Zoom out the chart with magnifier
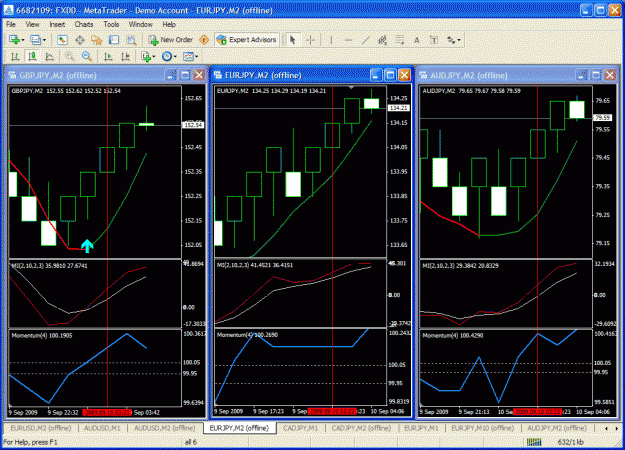Viewport: 625px width, 450px height. pos(87,57)
